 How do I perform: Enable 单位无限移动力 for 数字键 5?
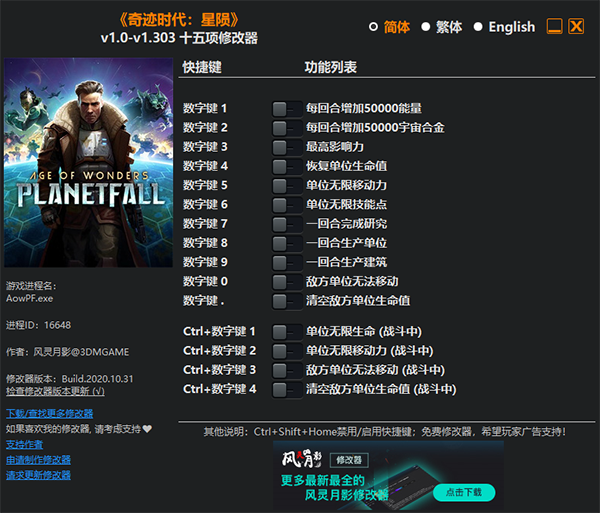pyautogui.click(x=286, y=185)
